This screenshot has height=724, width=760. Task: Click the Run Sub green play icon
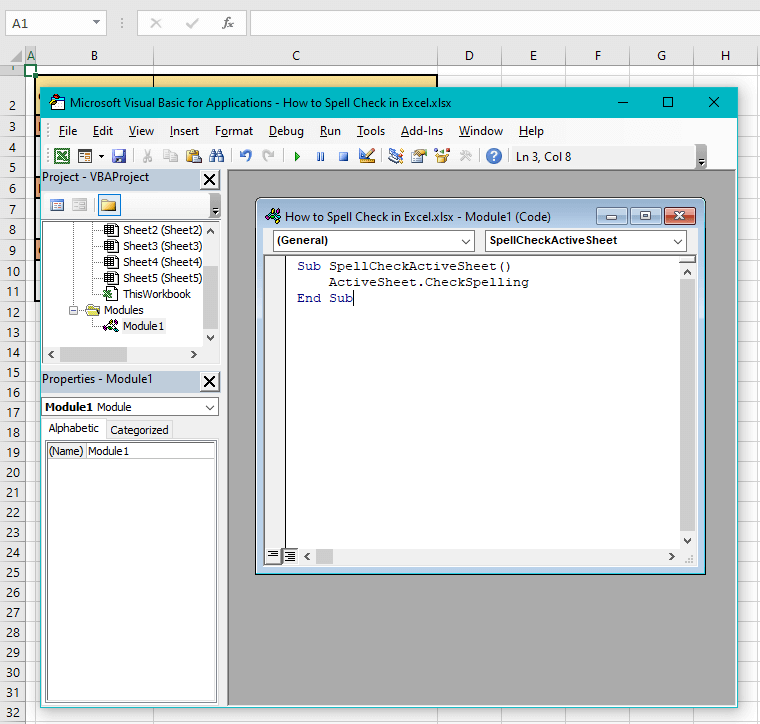[x=297, y=156]
